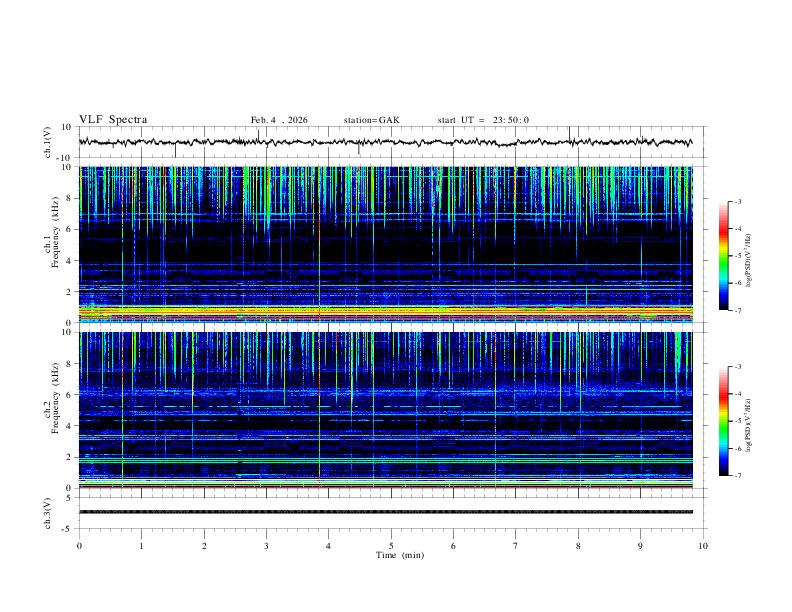Click the ch.2 frequency axis "8" tick label

68,364
